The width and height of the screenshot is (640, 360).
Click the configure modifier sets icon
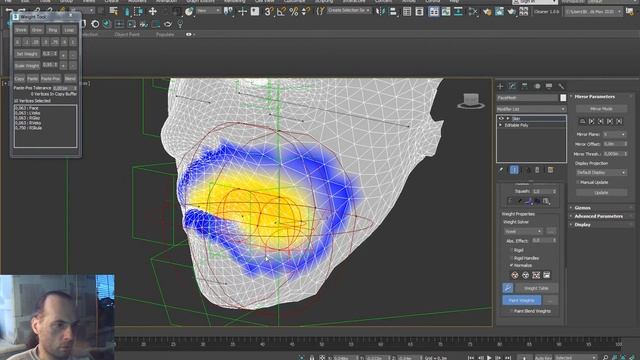click(x=550, y=170)
